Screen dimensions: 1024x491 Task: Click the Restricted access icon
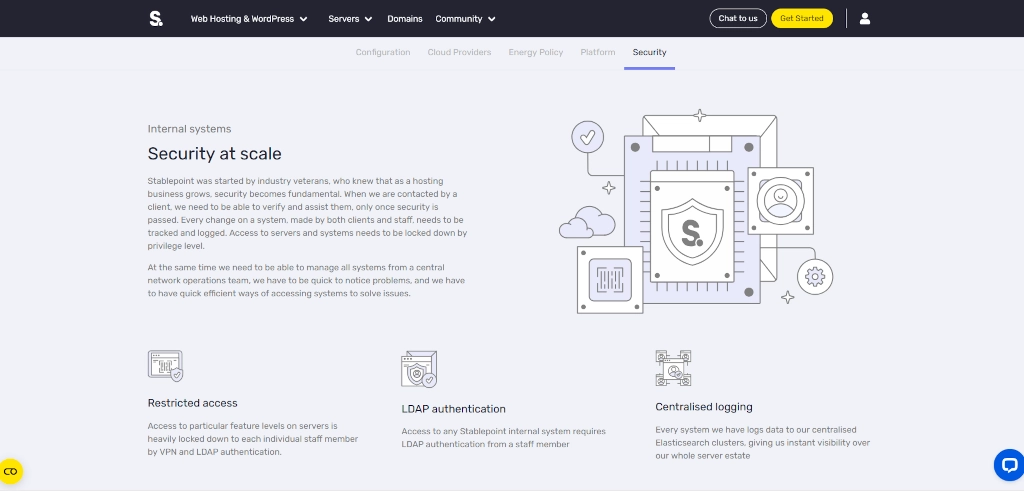pyautogui.click(x=165, y=366)
